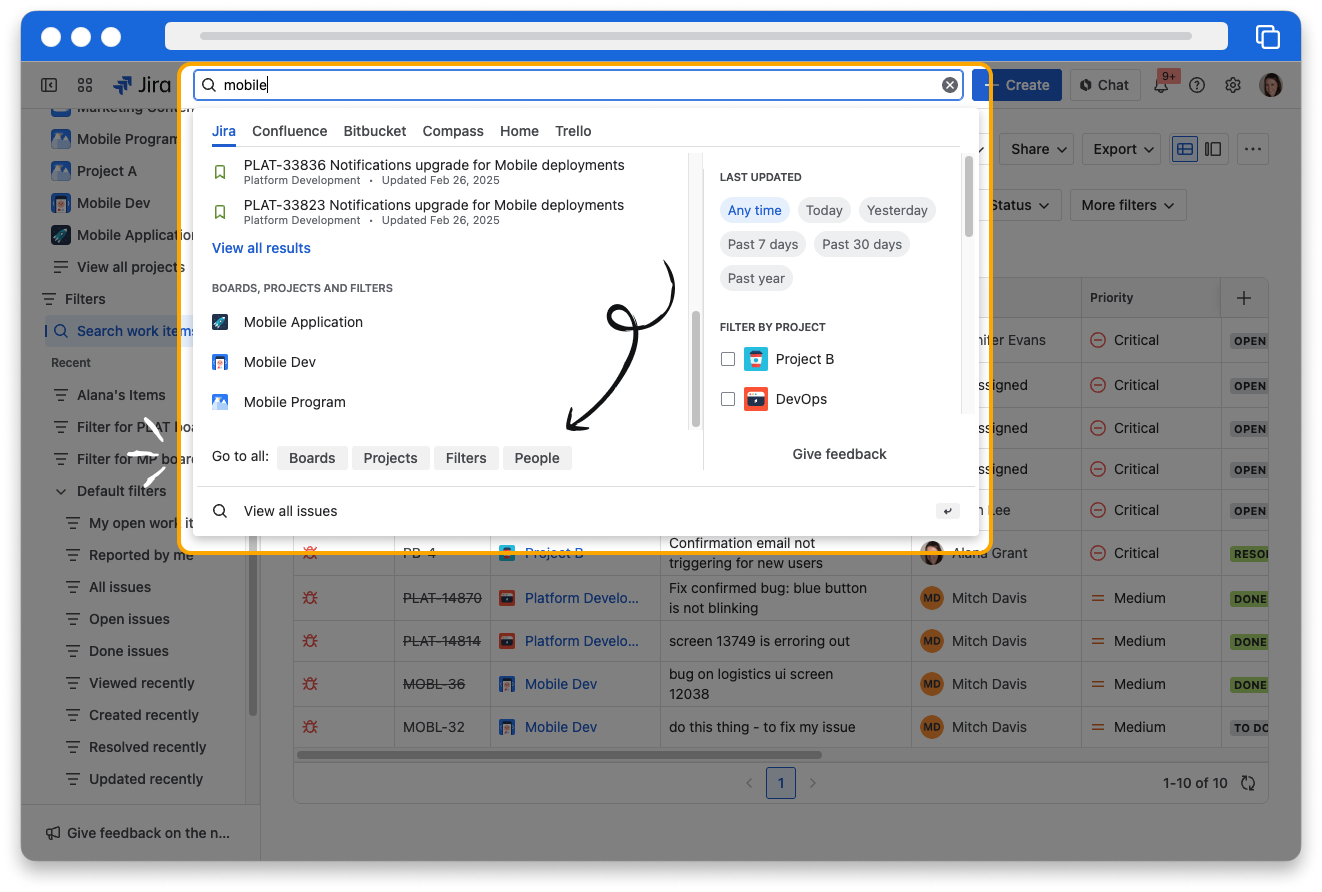1322x892 pixels.
Task: Click the Create button
Action: 1017,85
